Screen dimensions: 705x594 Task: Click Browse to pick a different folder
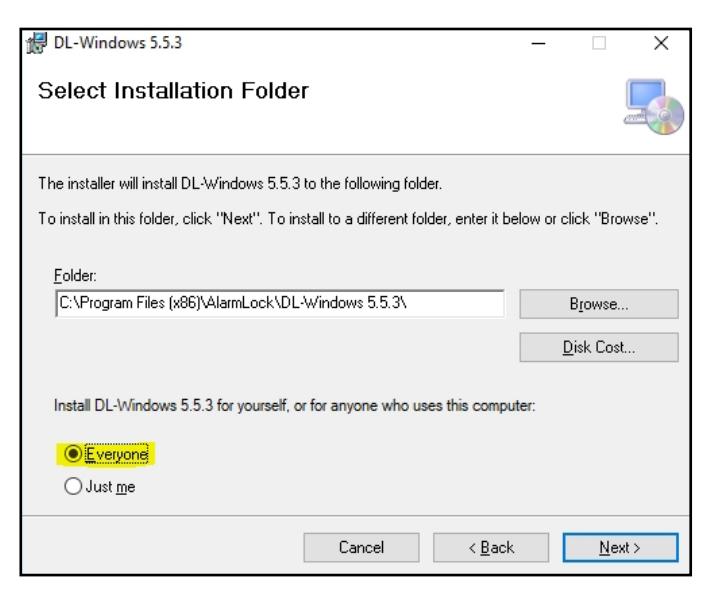(599, 304)
